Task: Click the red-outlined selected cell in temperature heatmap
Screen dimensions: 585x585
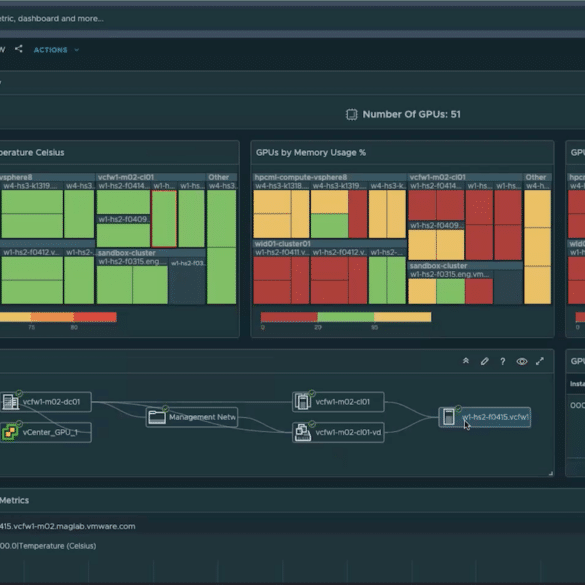Action: (x=164, y=219)
